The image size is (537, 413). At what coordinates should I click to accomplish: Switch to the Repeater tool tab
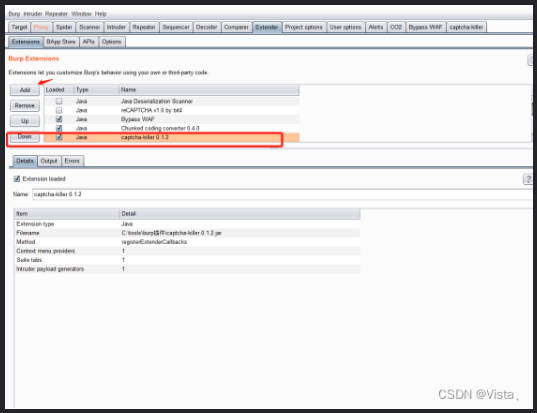coord(144,27)
